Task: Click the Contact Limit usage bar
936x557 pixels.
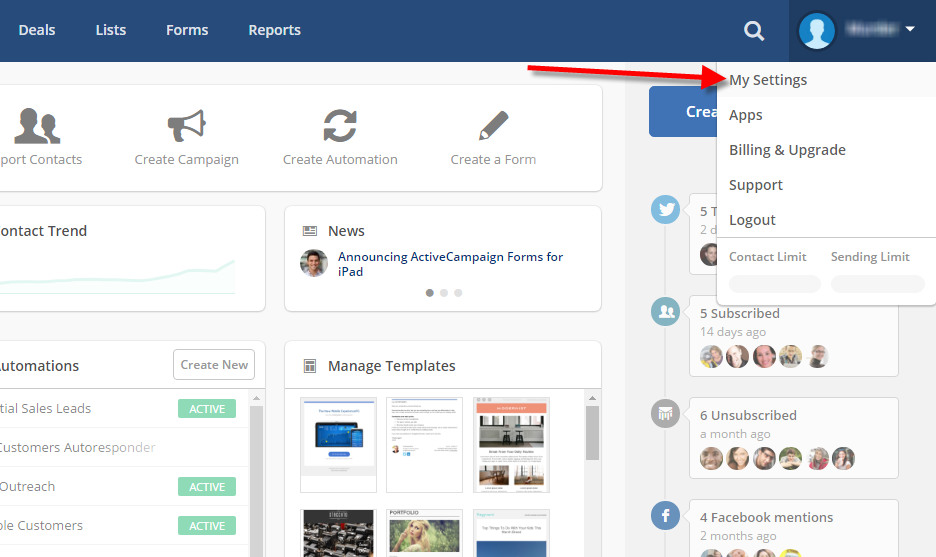Action: pyautogui.click(x=775, y=284)
